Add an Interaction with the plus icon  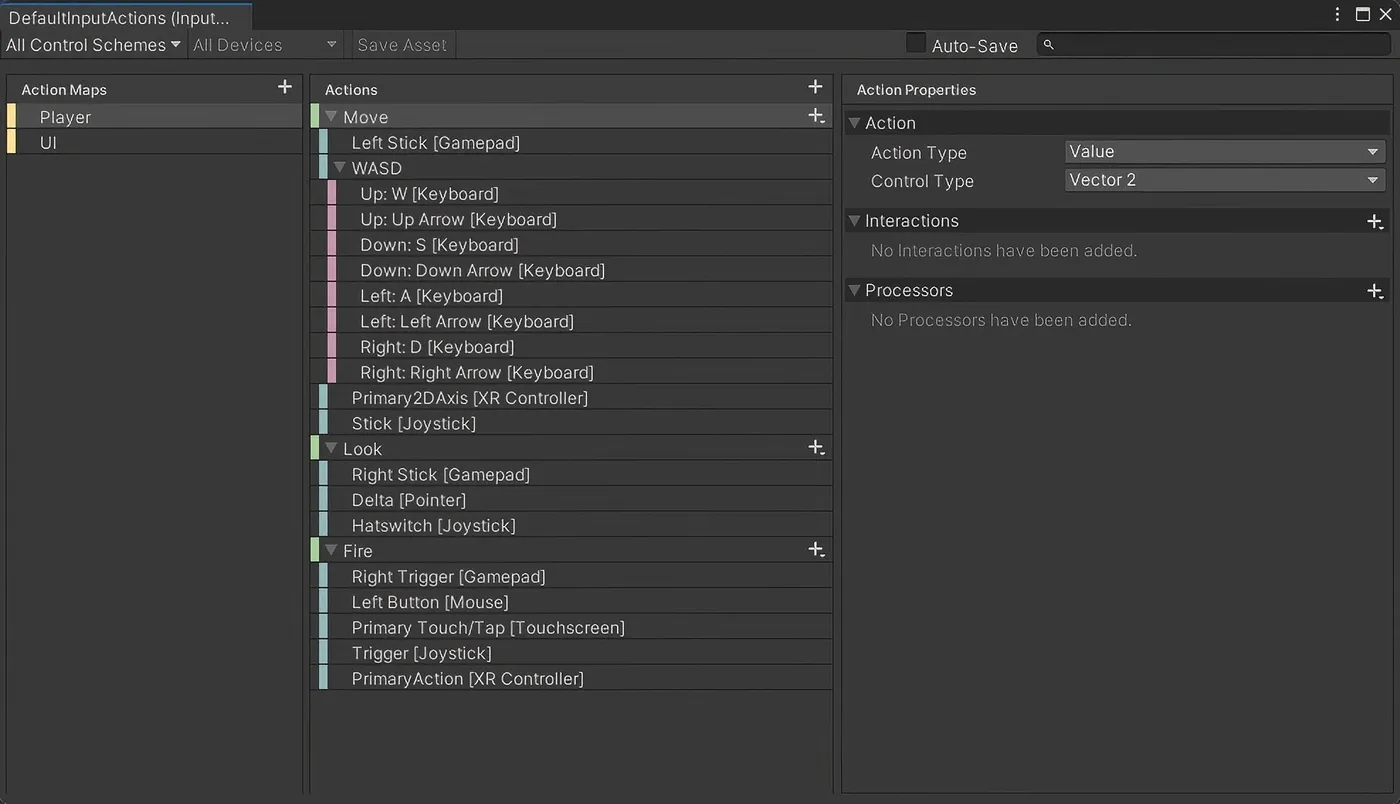tap(1375, 220)
